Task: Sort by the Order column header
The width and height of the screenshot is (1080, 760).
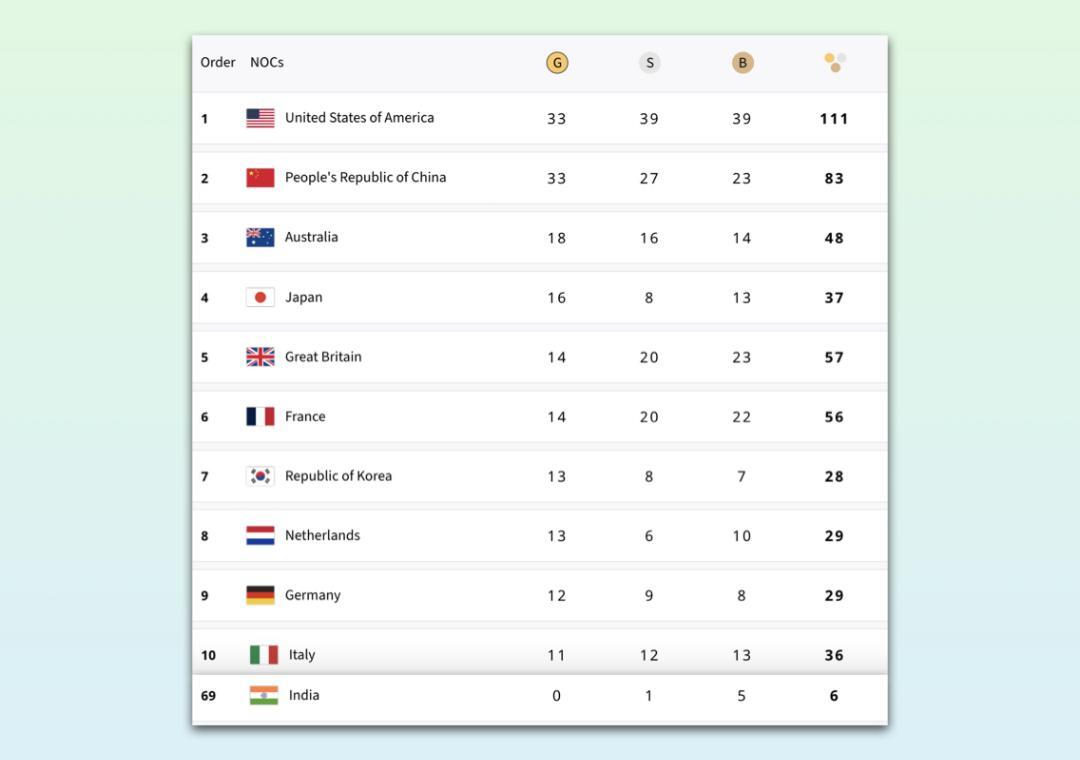Action: (217, 62)
